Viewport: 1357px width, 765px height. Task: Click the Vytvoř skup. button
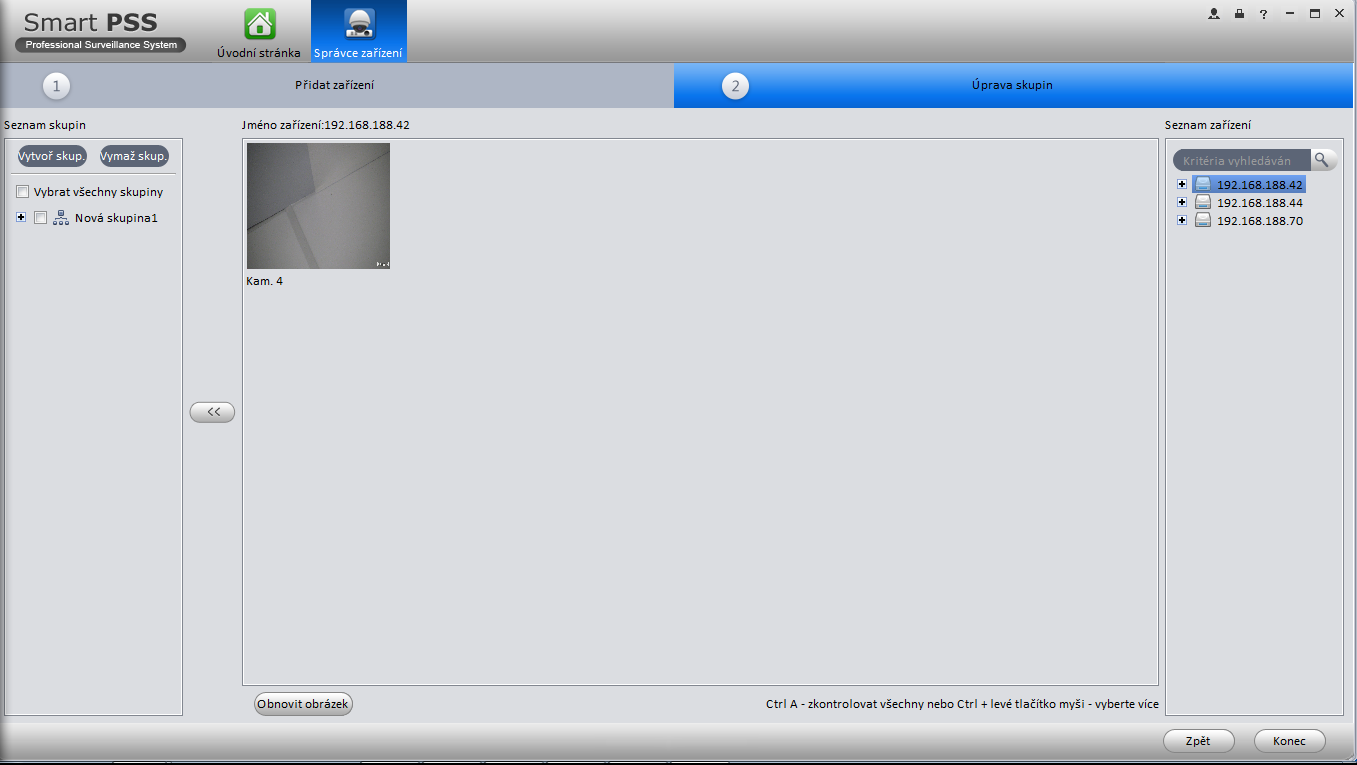(x=52, y=157)
